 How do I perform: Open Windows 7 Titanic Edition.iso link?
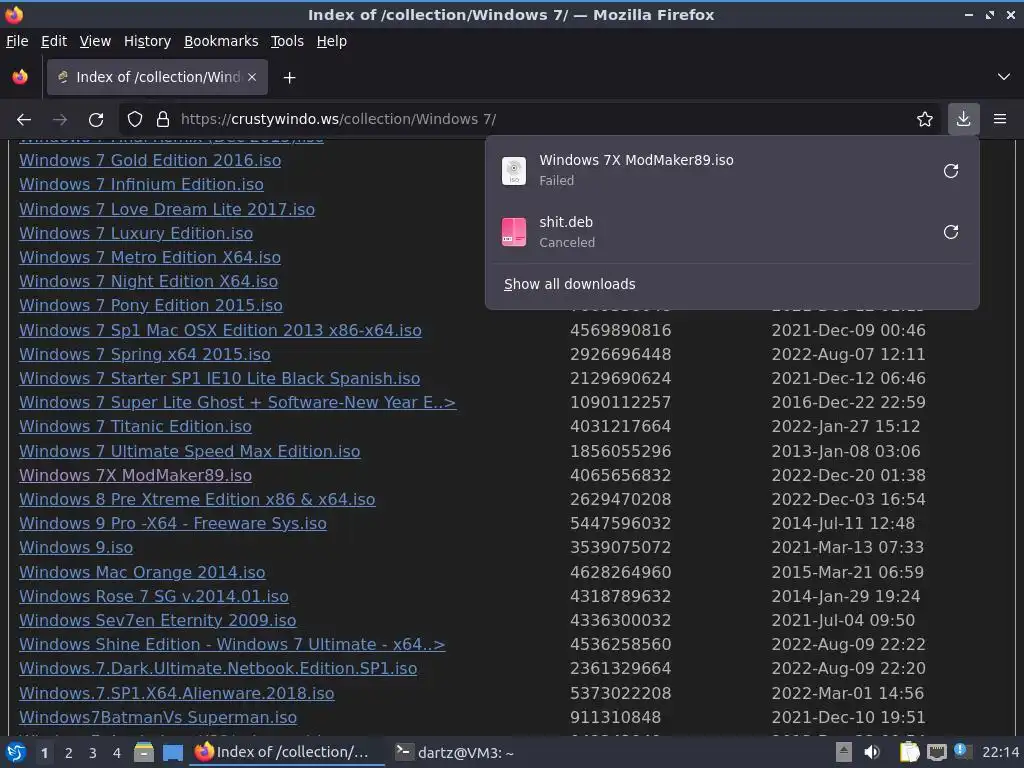click(x=135, y=427)
